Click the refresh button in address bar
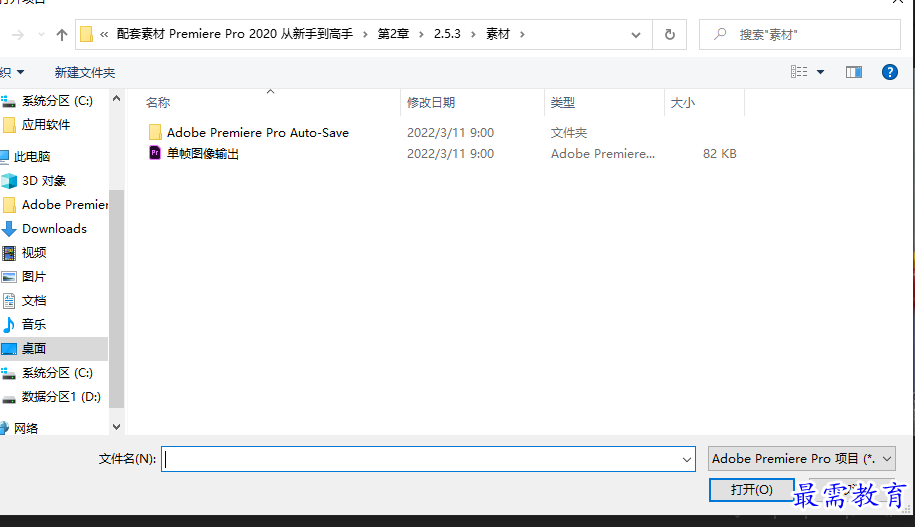Screen dimensions: 915x527 tap(670, 34)
